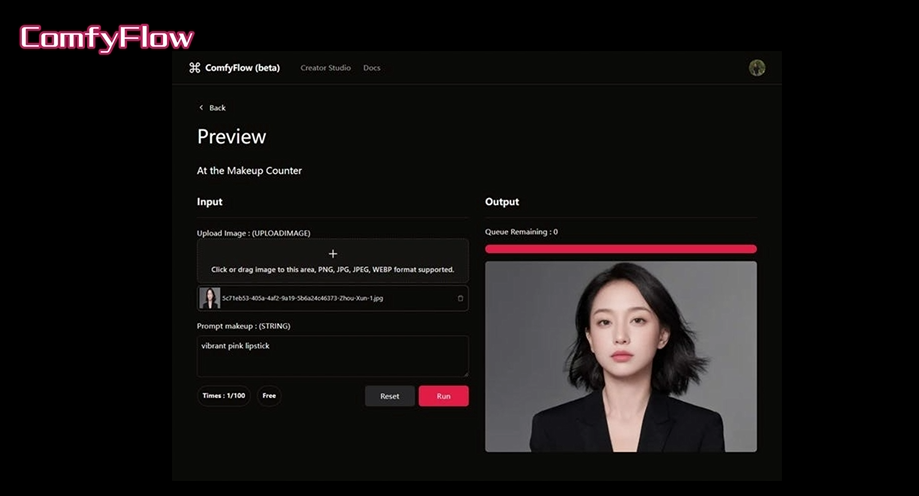The height and width of the screenshot is (496, 919).
Task: Click the Free badge
Action: coord(269,396)
